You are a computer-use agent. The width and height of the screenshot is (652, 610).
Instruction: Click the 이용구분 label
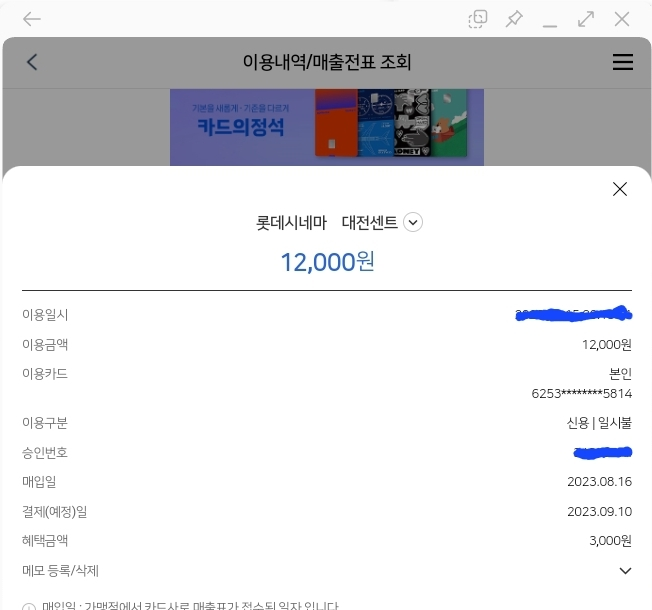45,423
